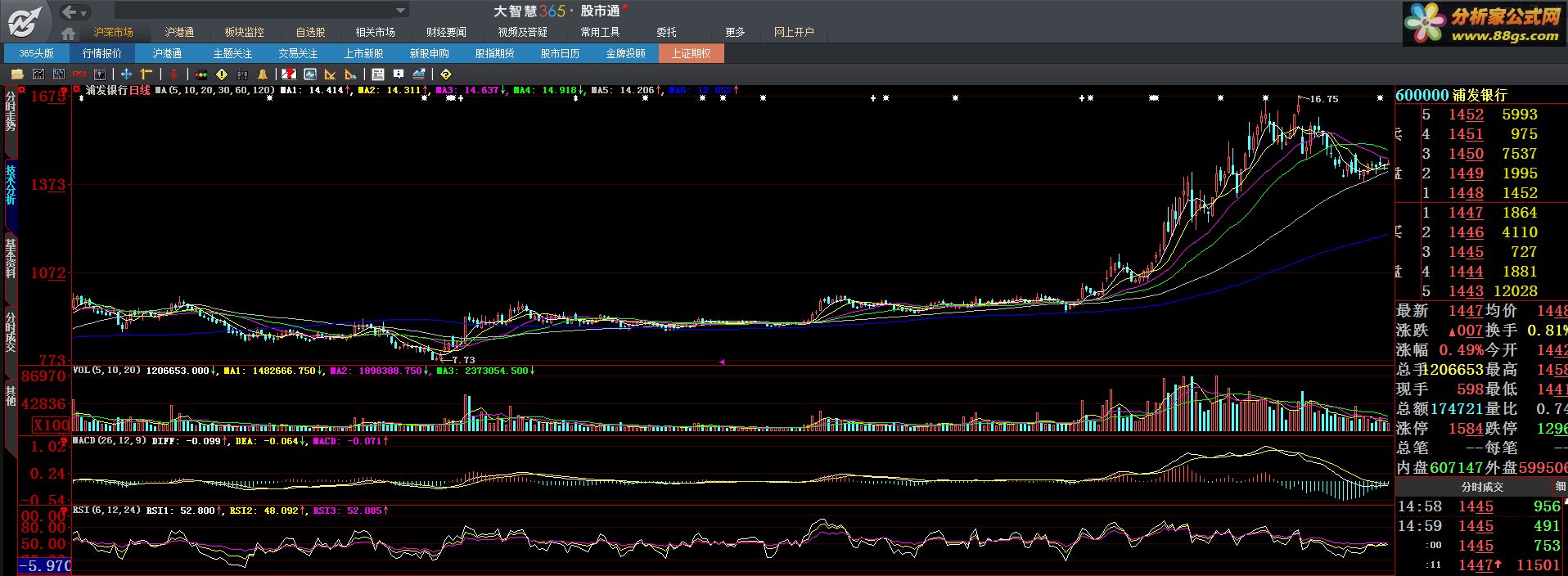Click the back arrow navigation button
This screenshot has height=576, width=1568.
(x=70, y=11)
